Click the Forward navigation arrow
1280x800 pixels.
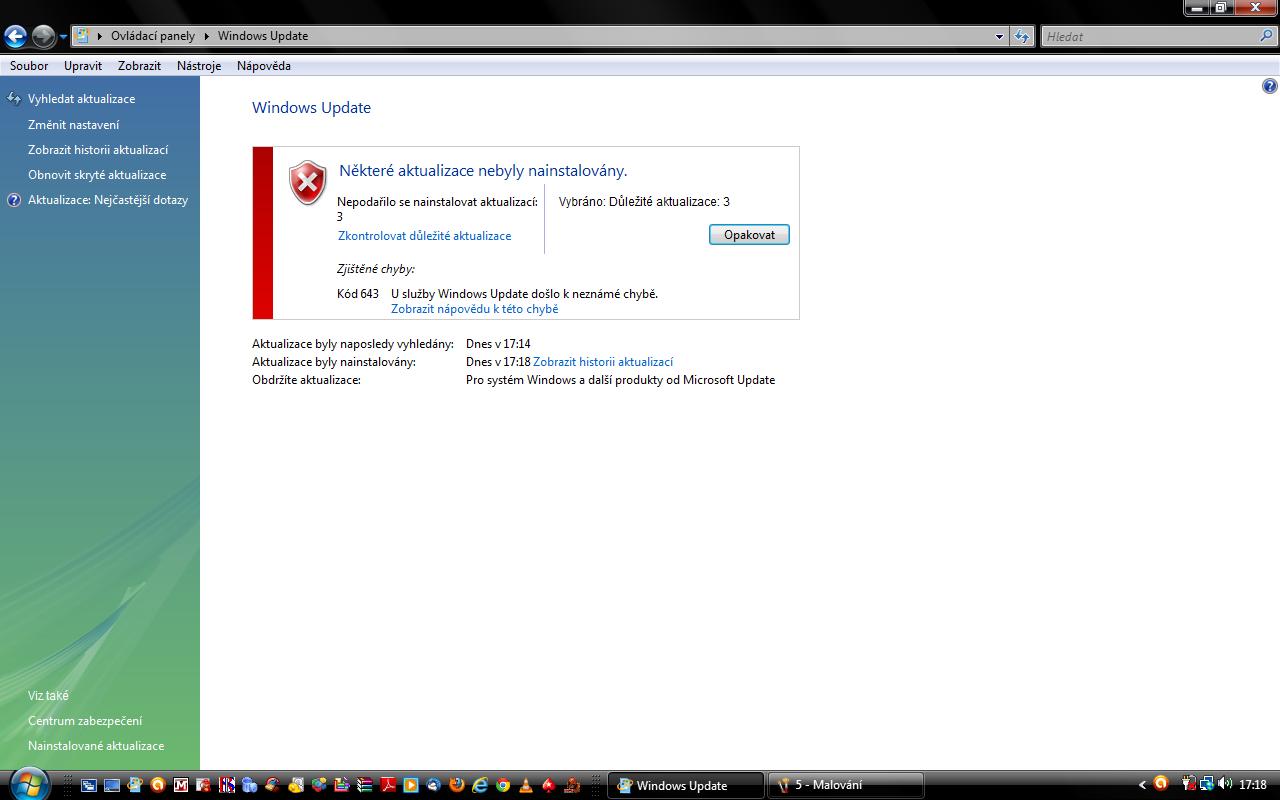pos(43,37)
